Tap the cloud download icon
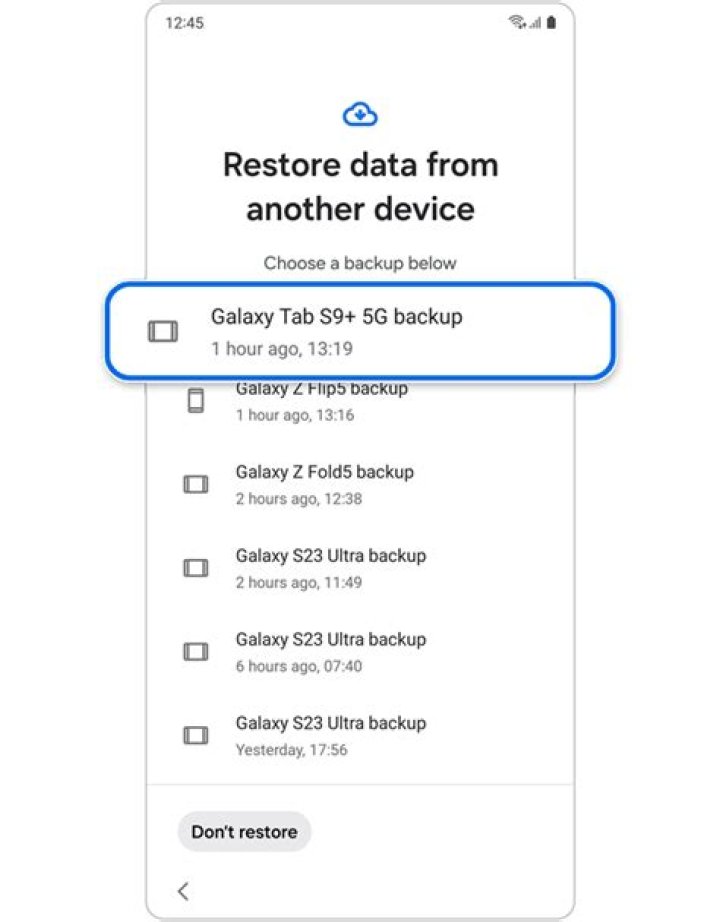Screen dimensions: 720x922 pyautogui.click(x=360, y=115)
